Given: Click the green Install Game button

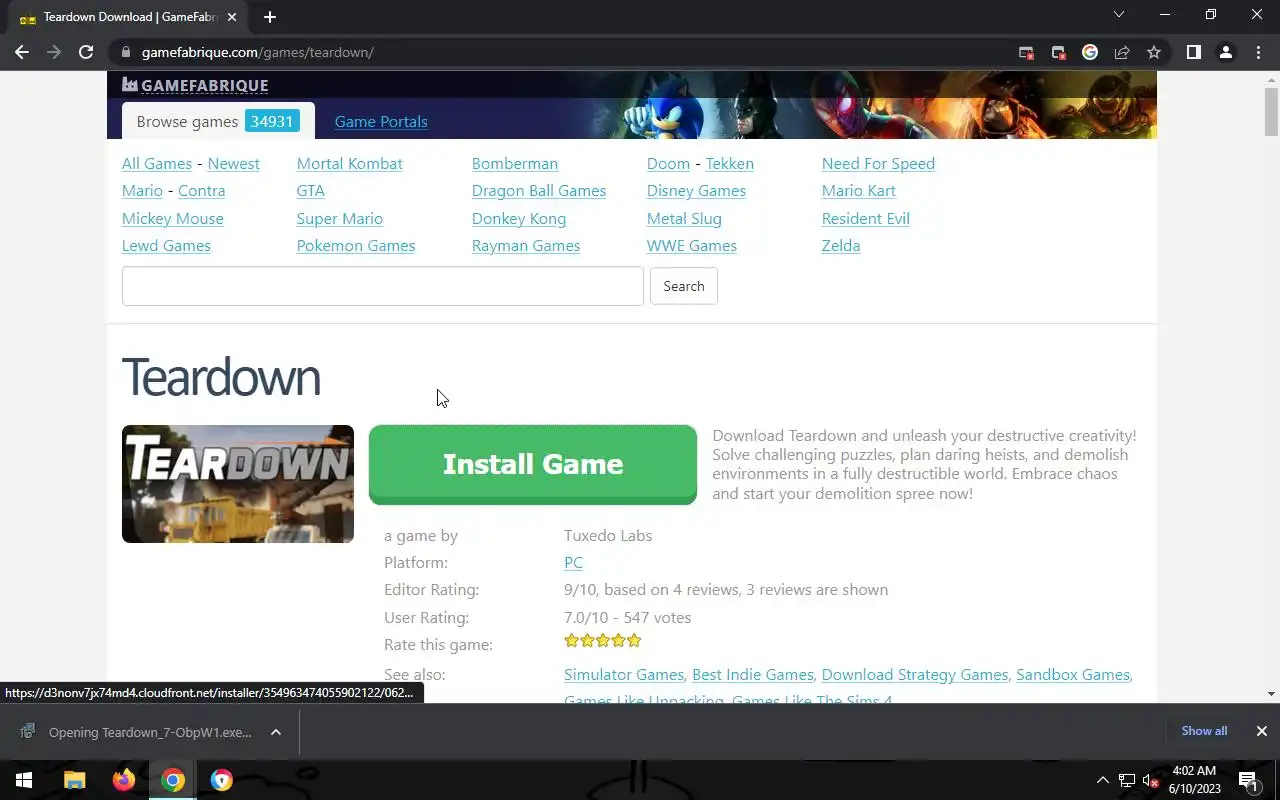Looking at the screenshot, I should coord(533,465).
